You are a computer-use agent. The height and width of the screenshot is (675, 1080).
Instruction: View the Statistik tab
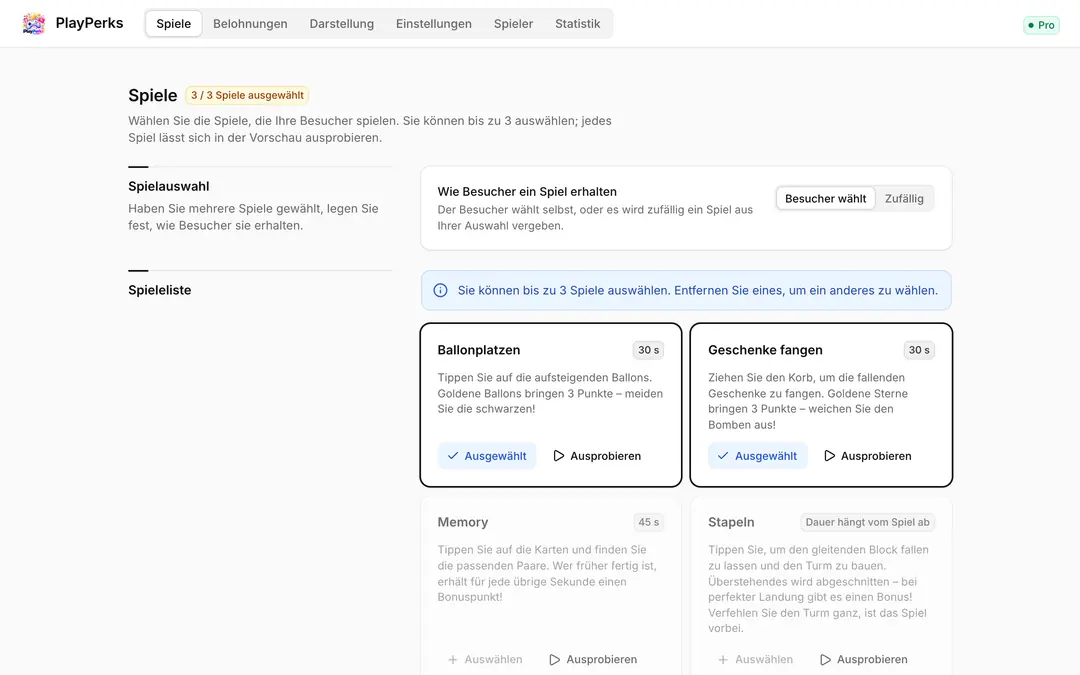pos(578,23)
